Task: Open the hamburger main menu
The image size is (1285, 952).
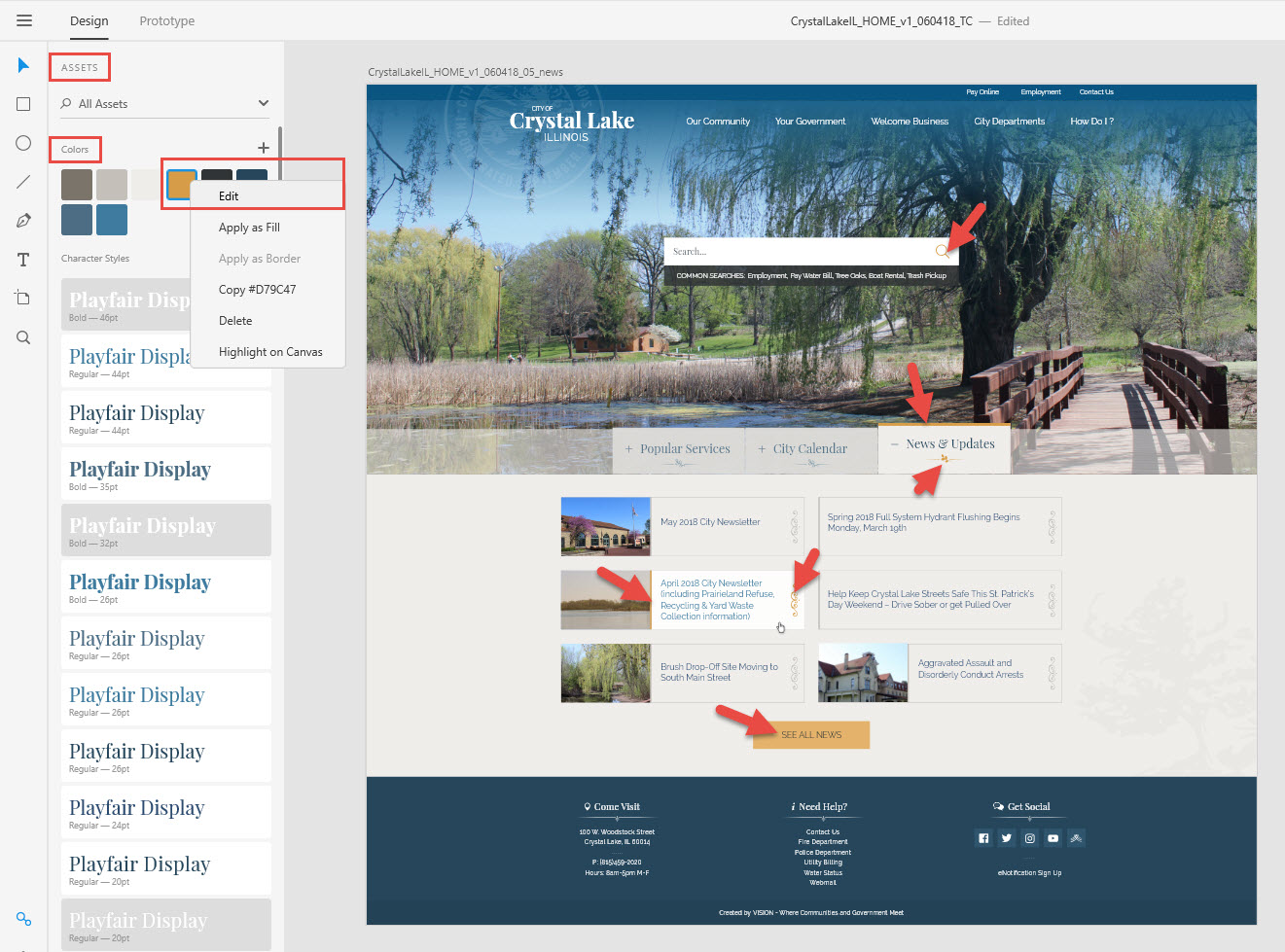Action: click(x=24, y=20)
